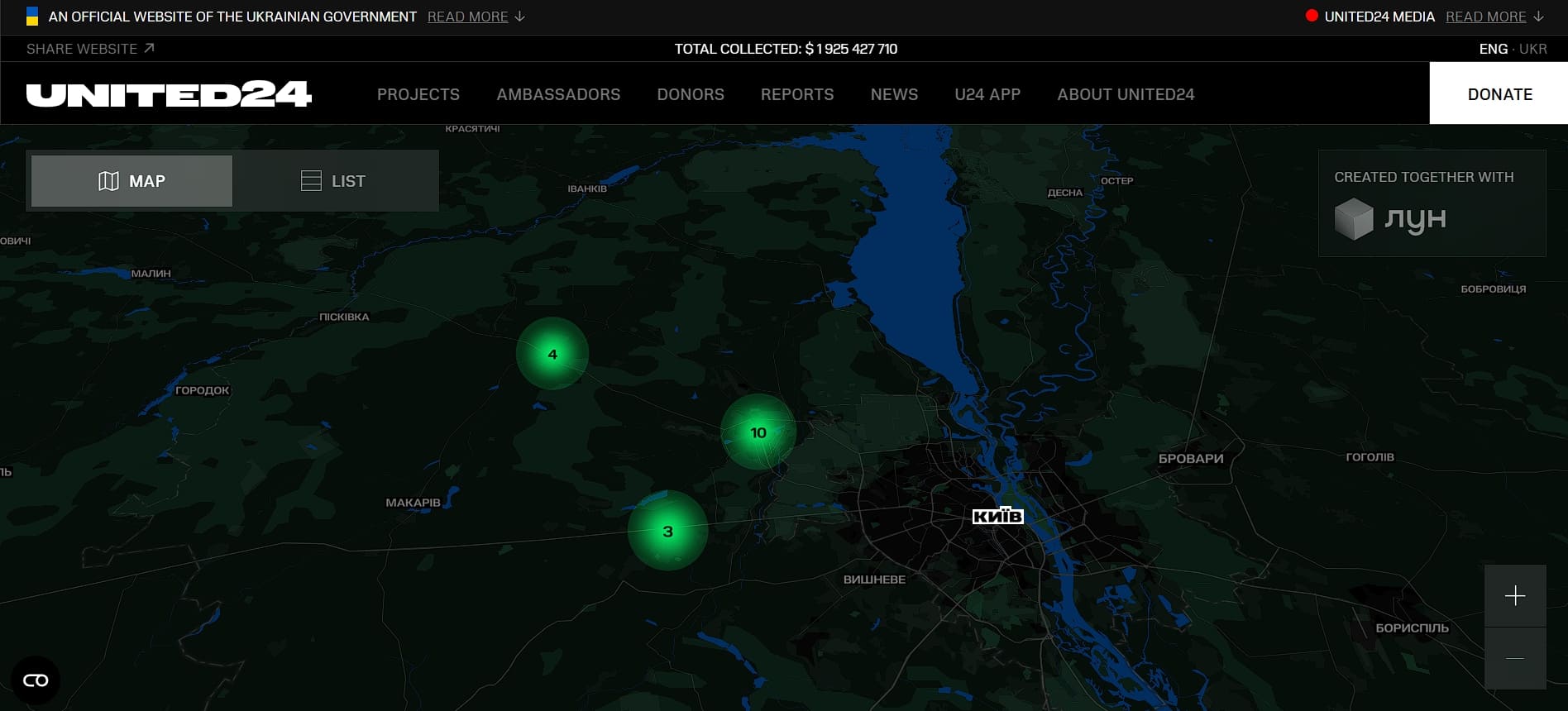Viewport: 1568px width, 711px height.
Task: Switch language to UKR
Action: (x=1532, y=49)
